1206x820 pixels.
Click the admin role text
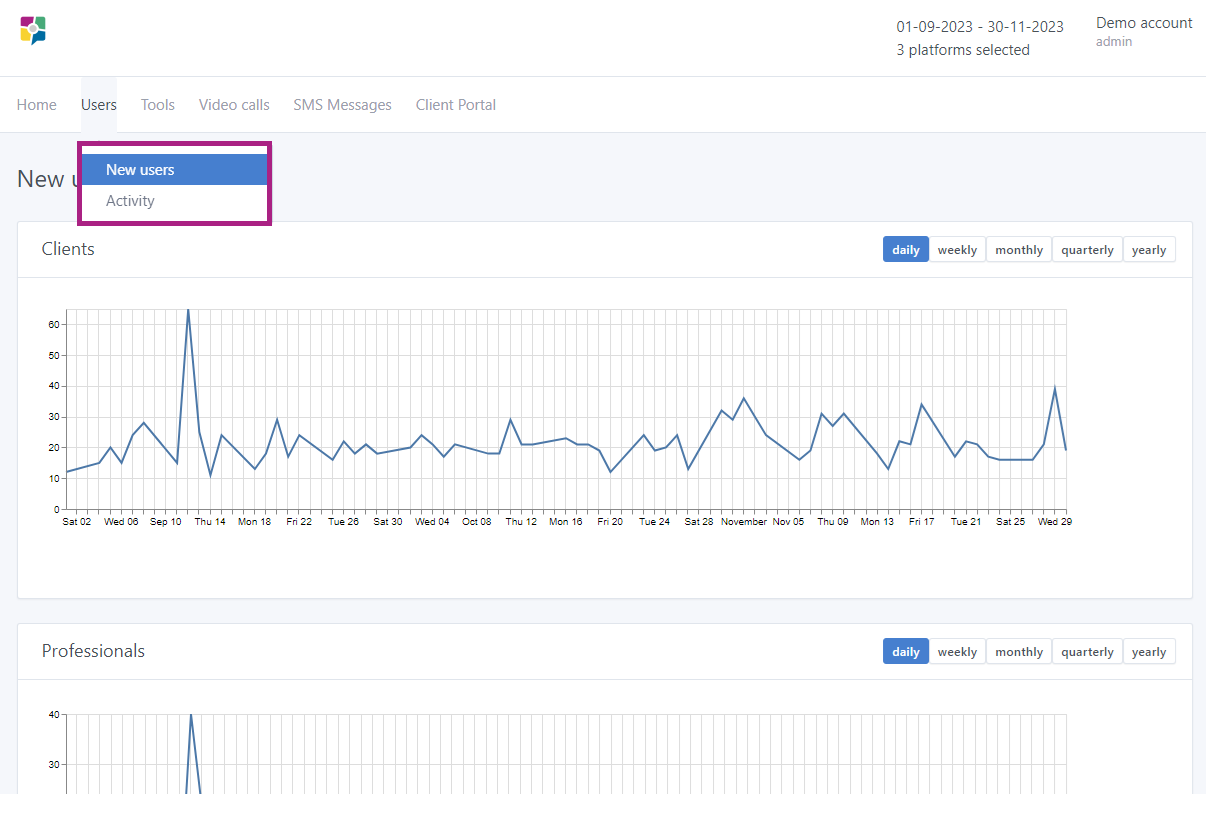[x=1114, y=42]
